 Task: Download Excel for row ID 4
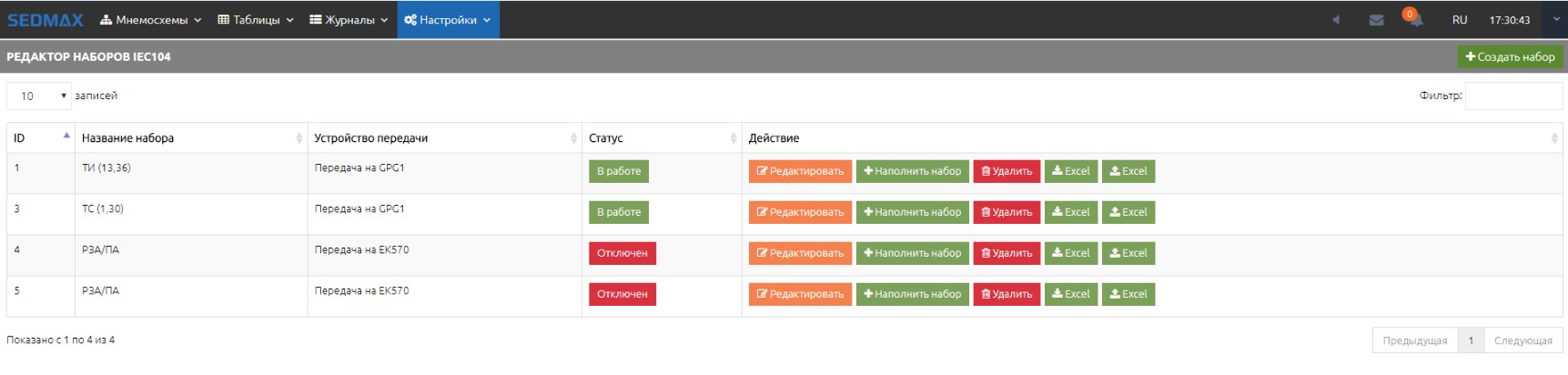1071,253
